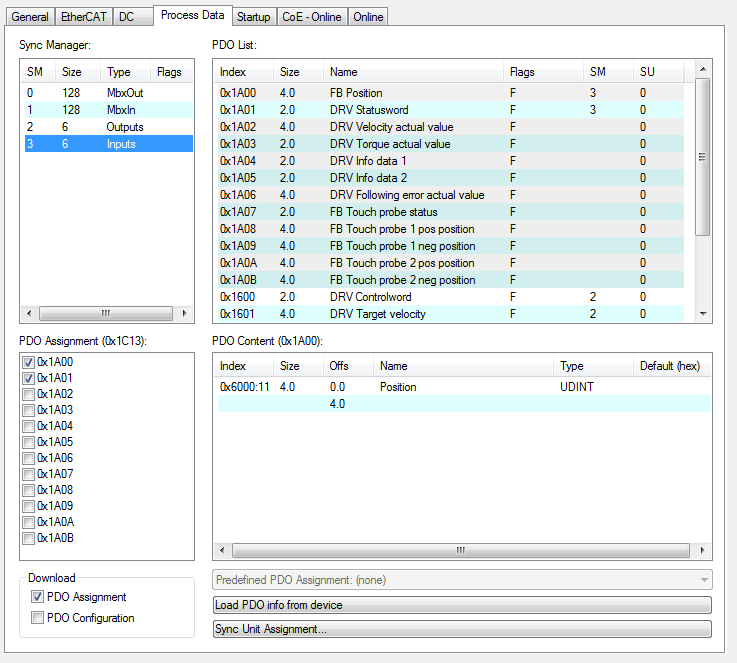The image size is (737, 663).
Task: Open the EtherCAT tab
Action: (x=84, y=17)
